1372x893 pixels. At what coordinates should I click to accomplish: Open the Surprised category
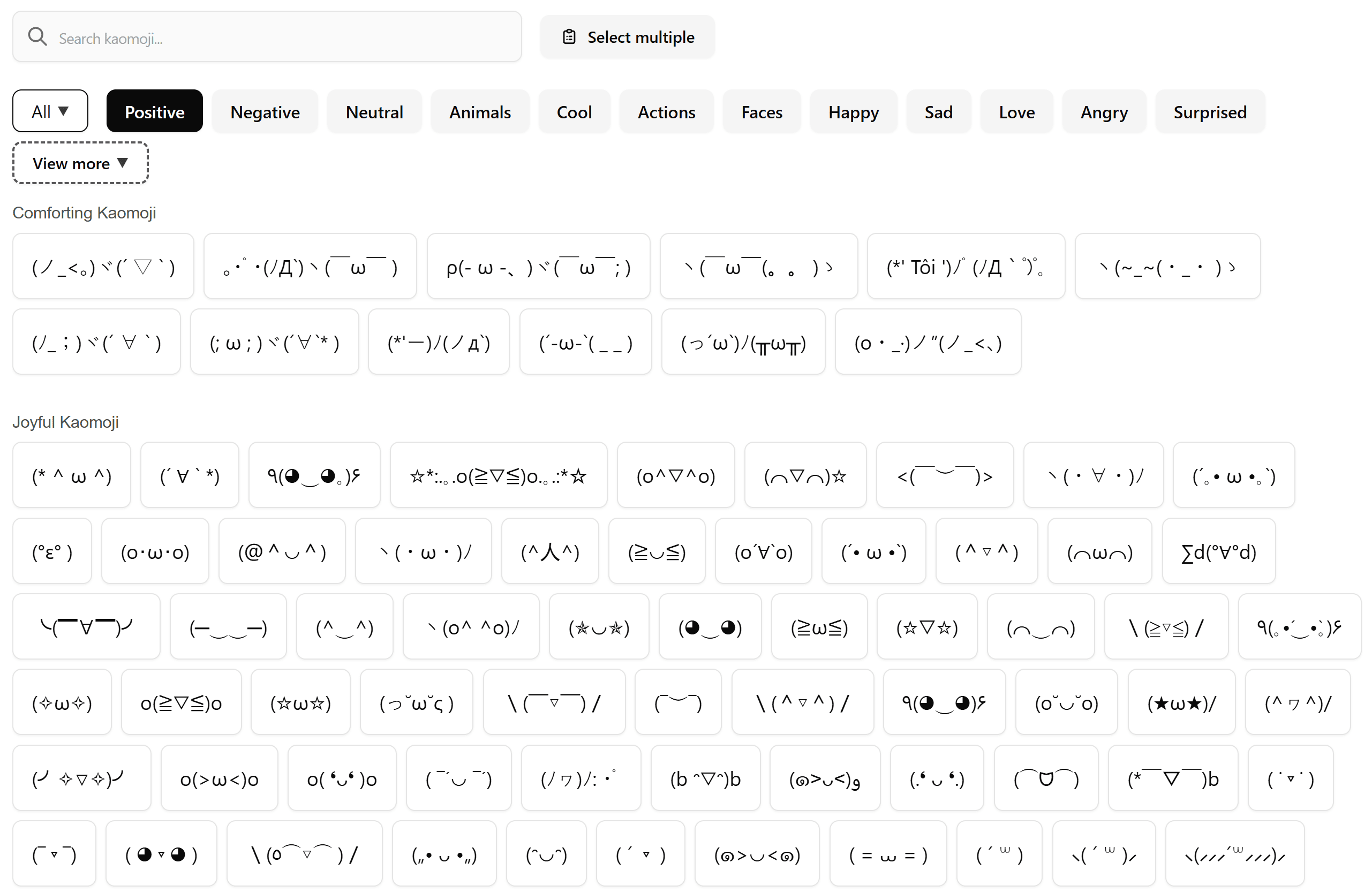tap(1209, 111)
